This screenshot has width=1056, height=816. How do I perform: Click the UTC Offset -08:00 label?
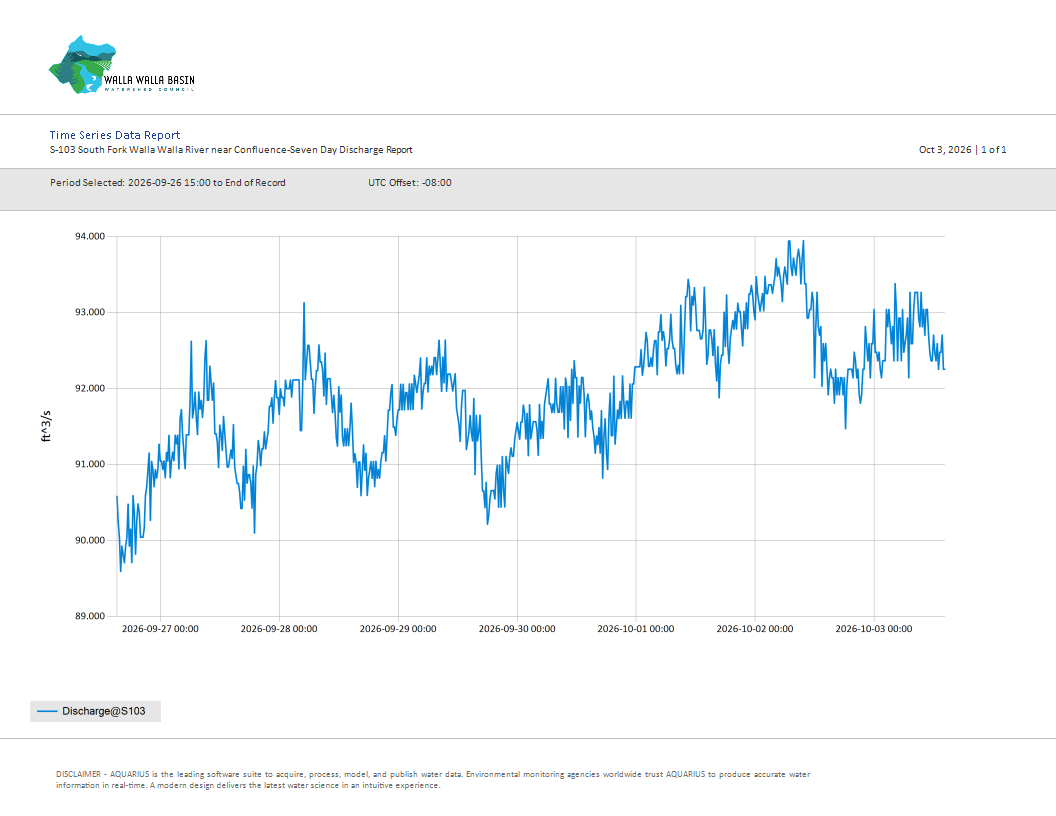point(409,182)
